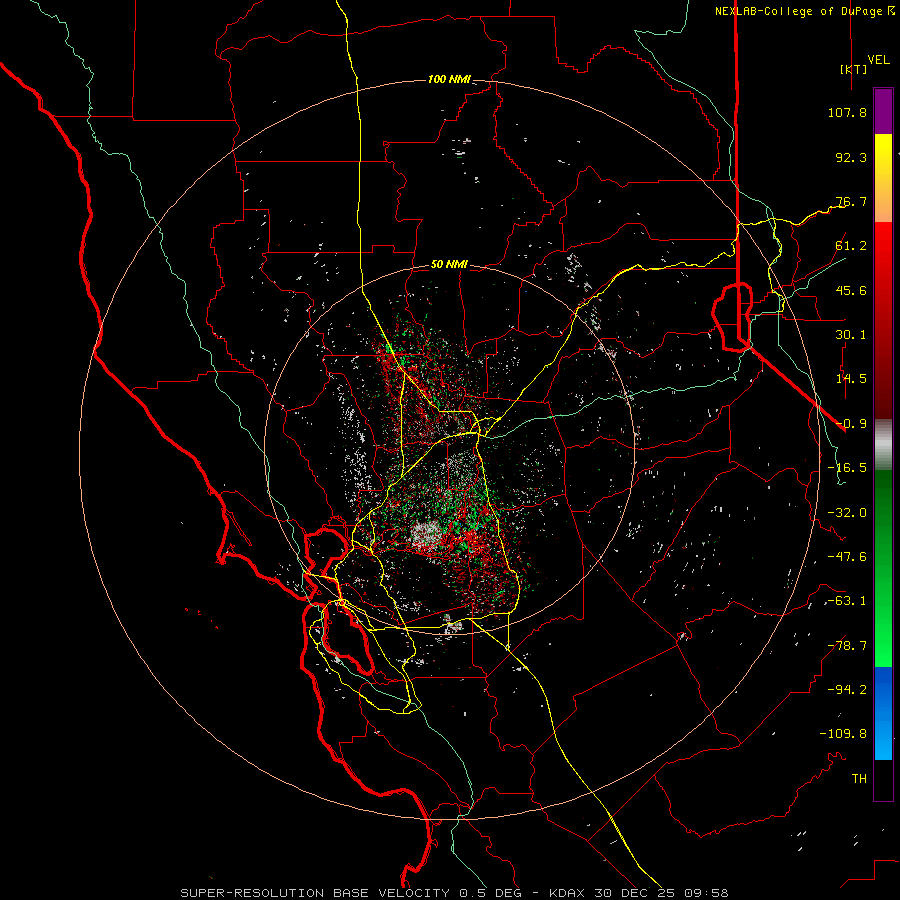
Task: Select the 92.3 legend value
Action: point(851,157)
